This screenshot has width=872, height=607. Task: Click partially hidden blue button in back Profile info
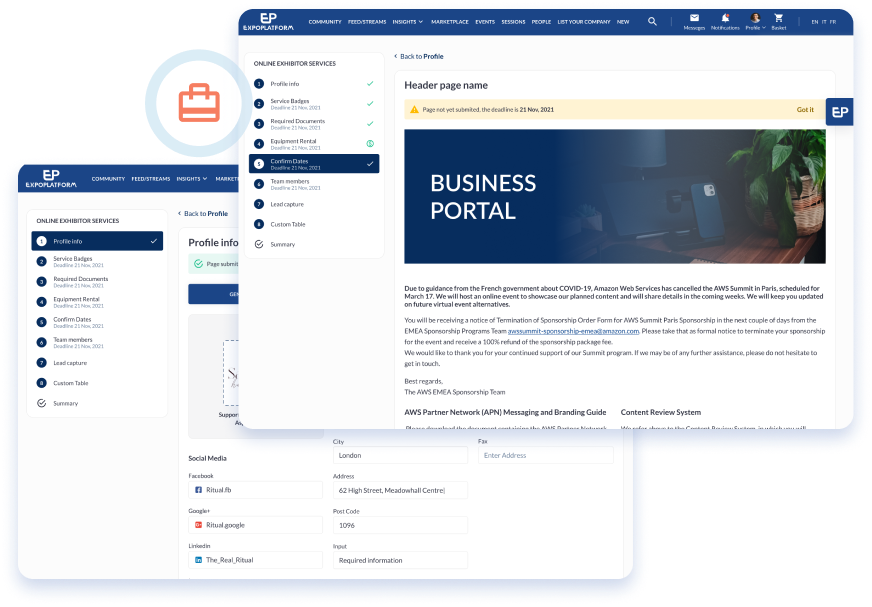click(214, 294)
